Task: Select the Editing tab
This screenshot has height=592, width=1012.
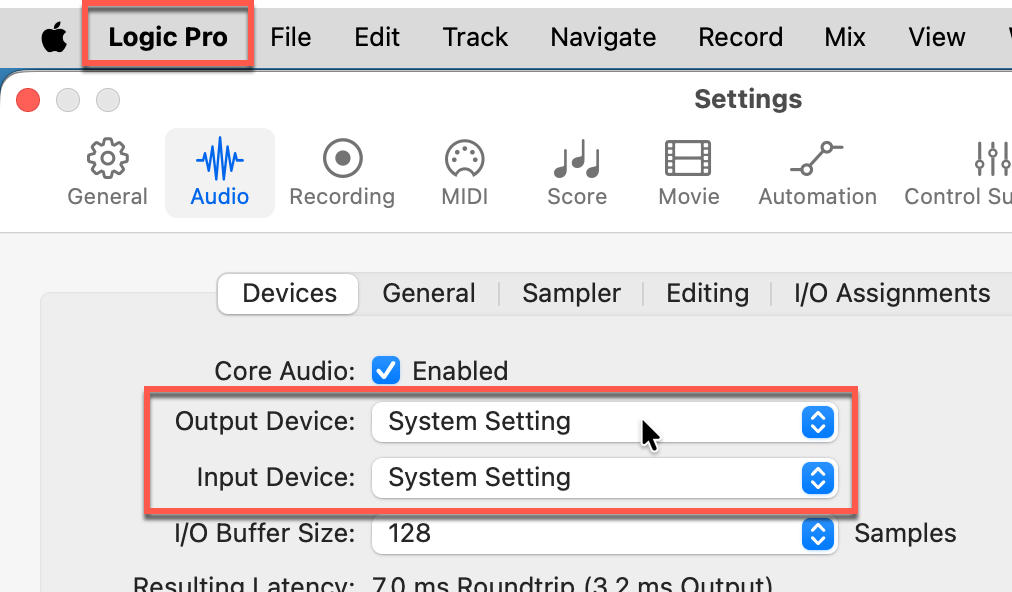Action: 707,294
